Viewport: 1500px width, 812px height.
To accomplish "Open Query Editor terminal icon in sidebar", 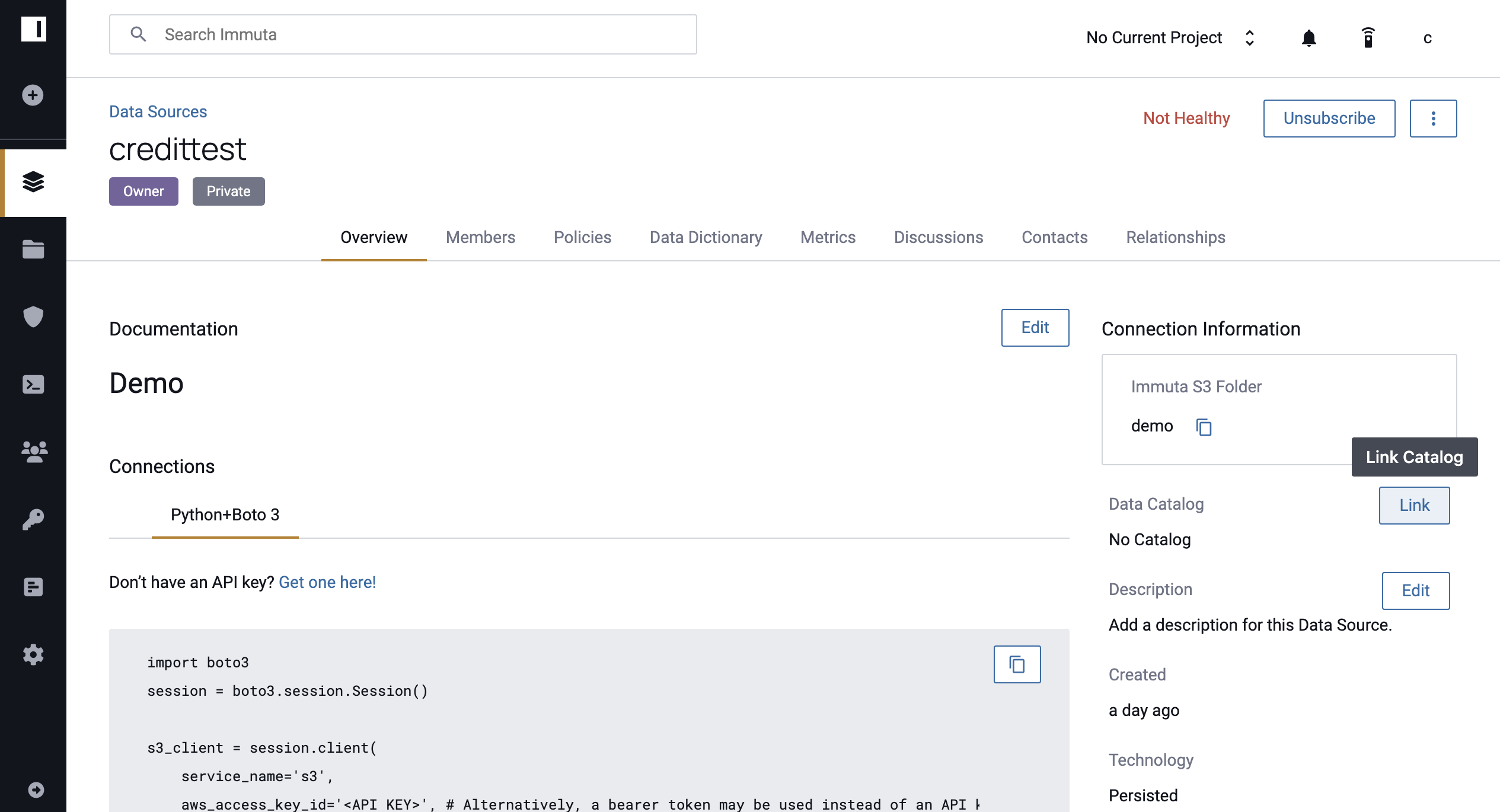I will click(x=33, y=384).
